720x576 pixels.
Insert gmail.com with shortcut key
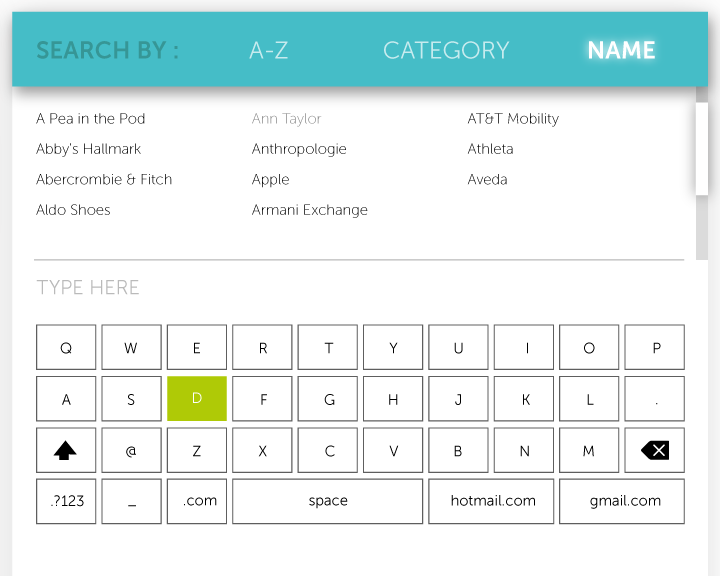[622, 501]
